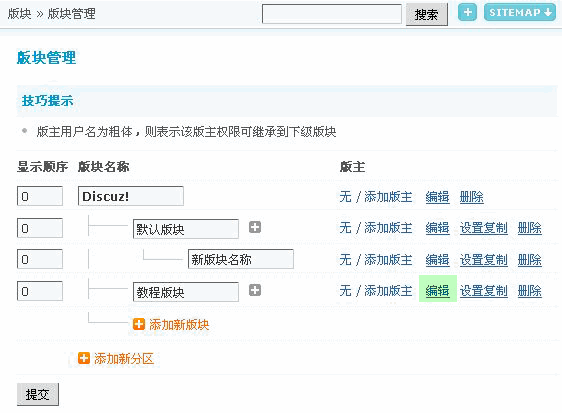Click 删除 link in 默认版块 row
The width and height of the screenshot is (562, 413).
[x=529, y=228]
